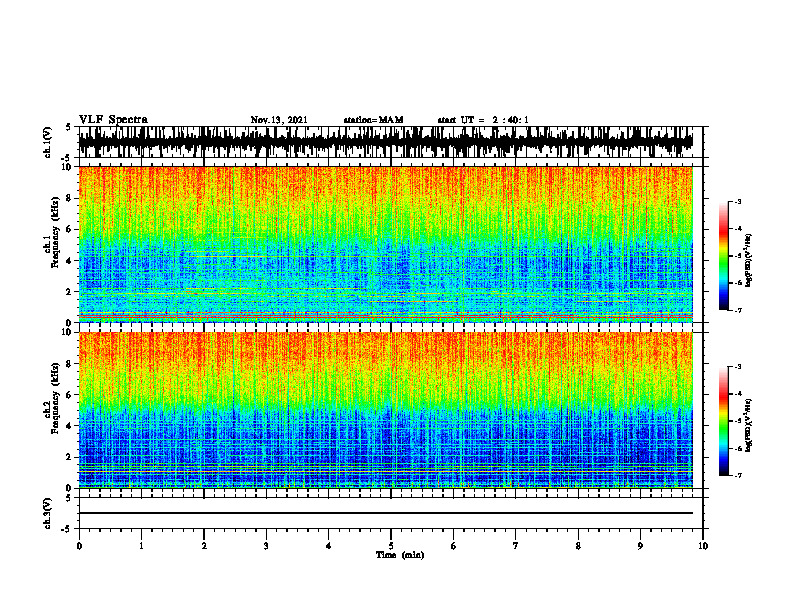Viewport: 792px width, 612px height.
Task: Click the "8" kHz tick of ch.1 spectrogram
Action: click(70, 198)
